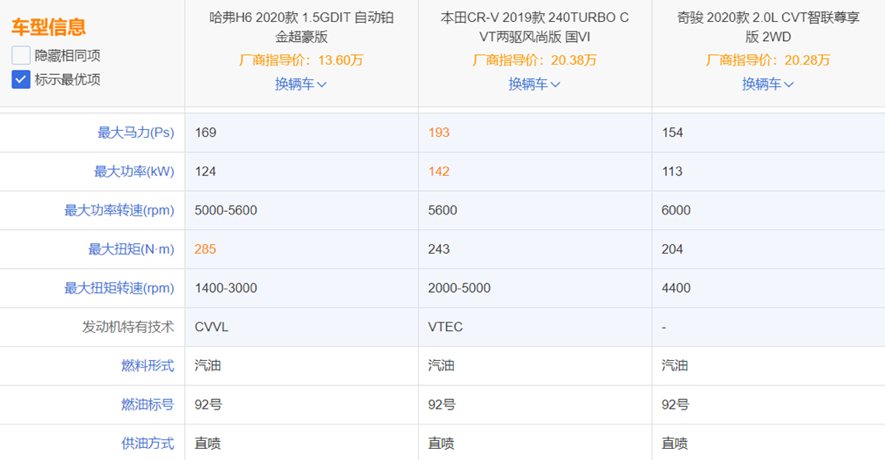Select highlighted power value 142
This screenshot has width=885, height=460.
pos(439,172)
